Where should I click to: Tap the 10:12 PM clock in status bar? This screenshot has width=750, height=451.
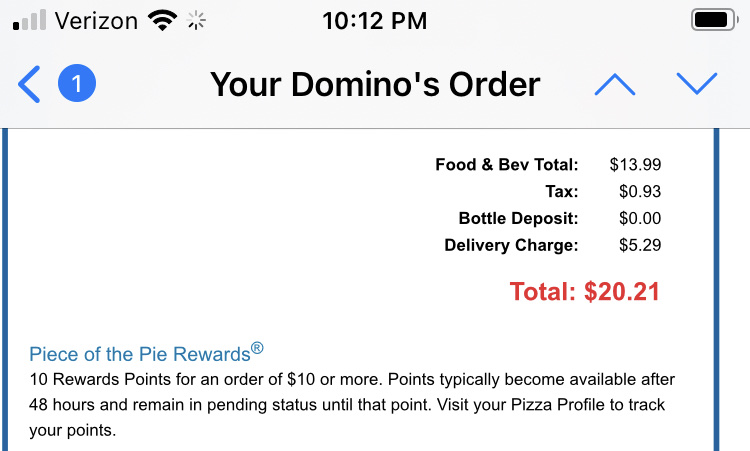tap(375, 21)
